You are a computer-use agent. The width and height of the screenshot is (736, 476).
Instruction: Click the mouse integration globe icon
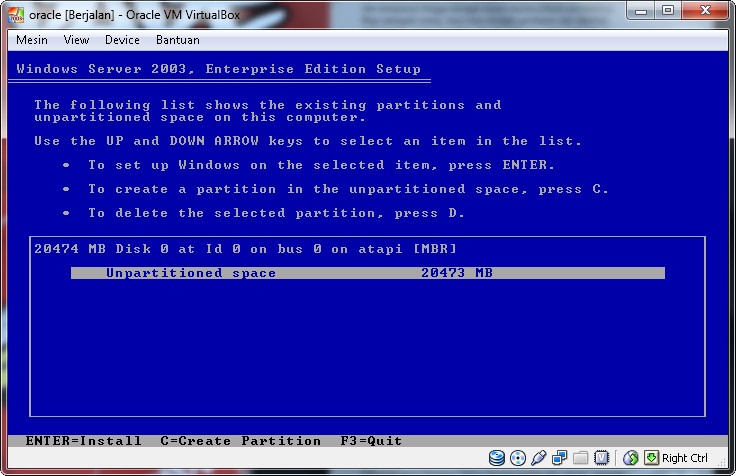[x=630, y=458]
